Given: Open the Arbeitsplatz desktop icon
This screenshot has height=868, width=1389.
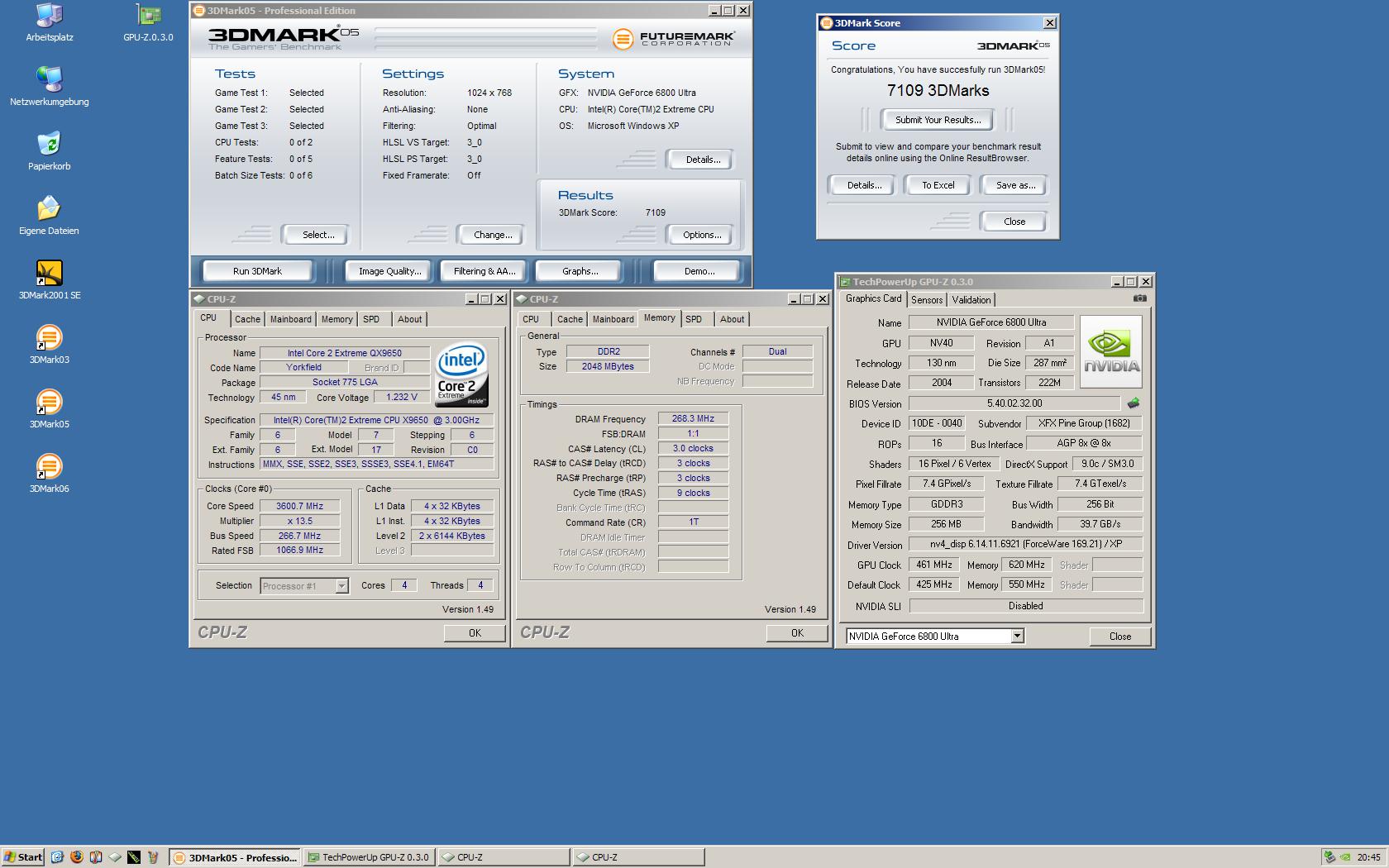Looking at the screenshot, I should tap(50, 22).
